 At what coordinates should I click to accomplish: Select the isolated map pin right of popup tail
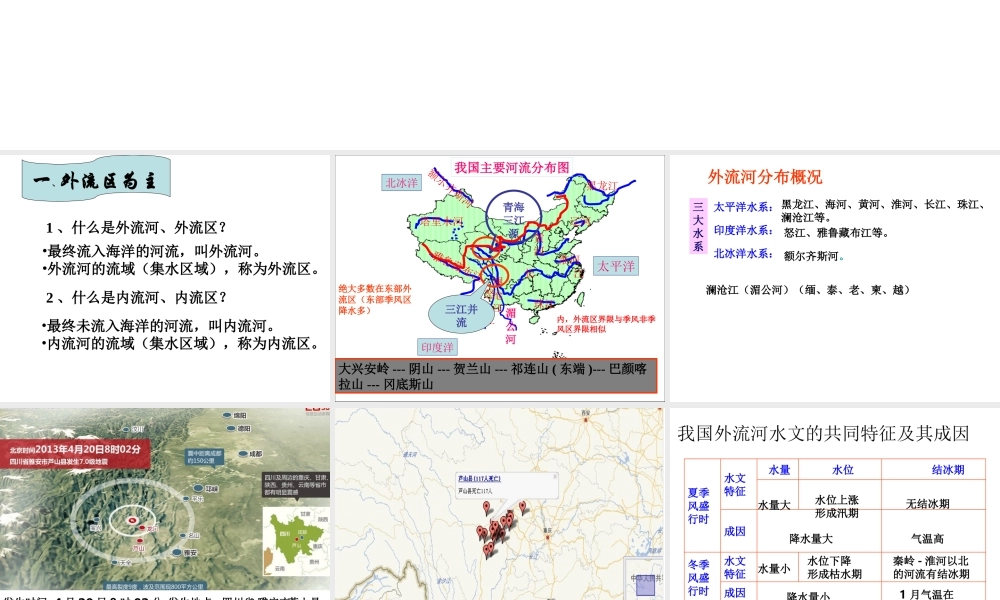523,508
